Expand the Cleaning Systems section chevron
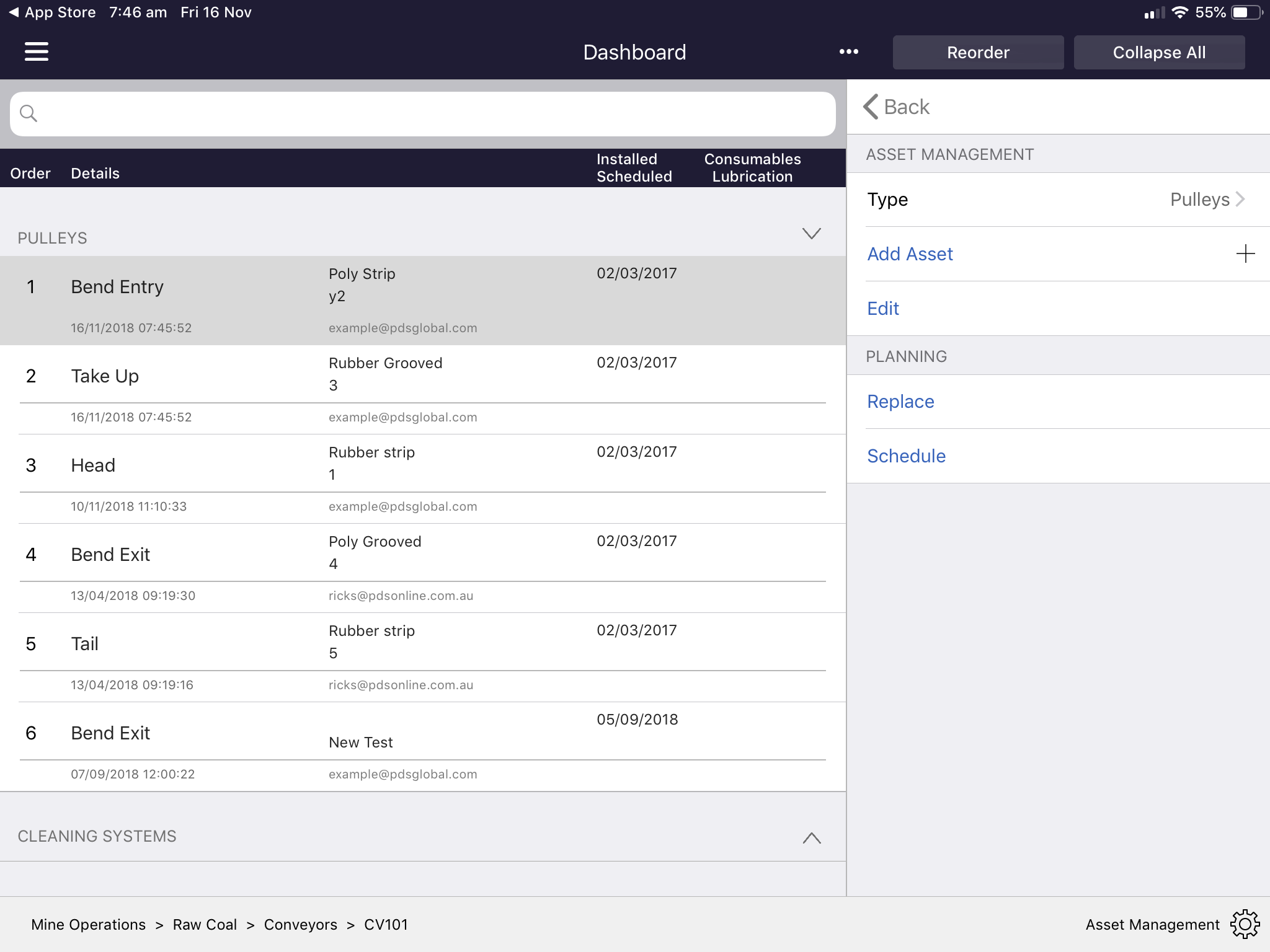The image size is (1270, 952). click(811, 837)
